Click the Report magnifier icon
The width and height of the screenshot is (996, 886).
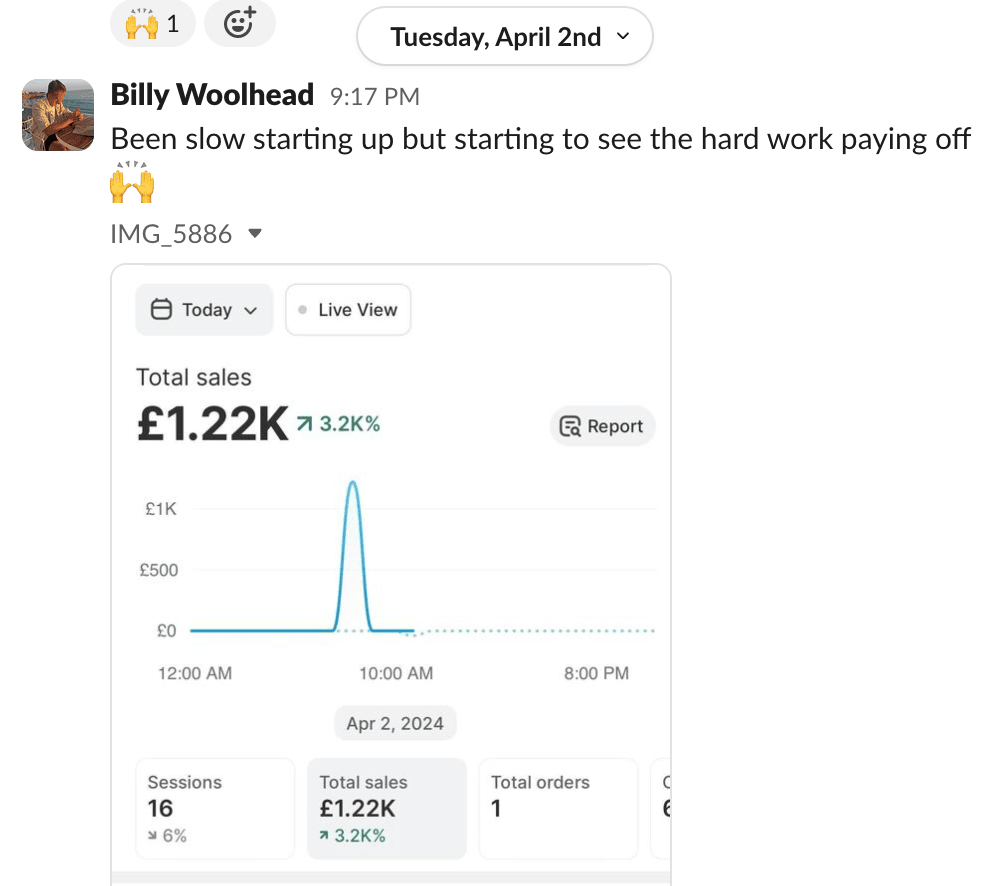(571, 427)
